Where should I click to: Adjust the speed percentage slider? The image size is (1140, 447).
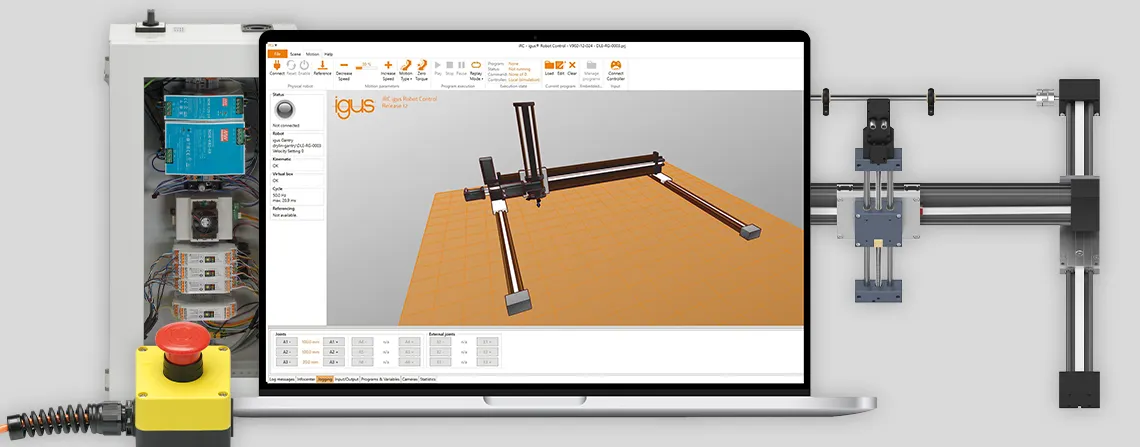tap(366, 66)
